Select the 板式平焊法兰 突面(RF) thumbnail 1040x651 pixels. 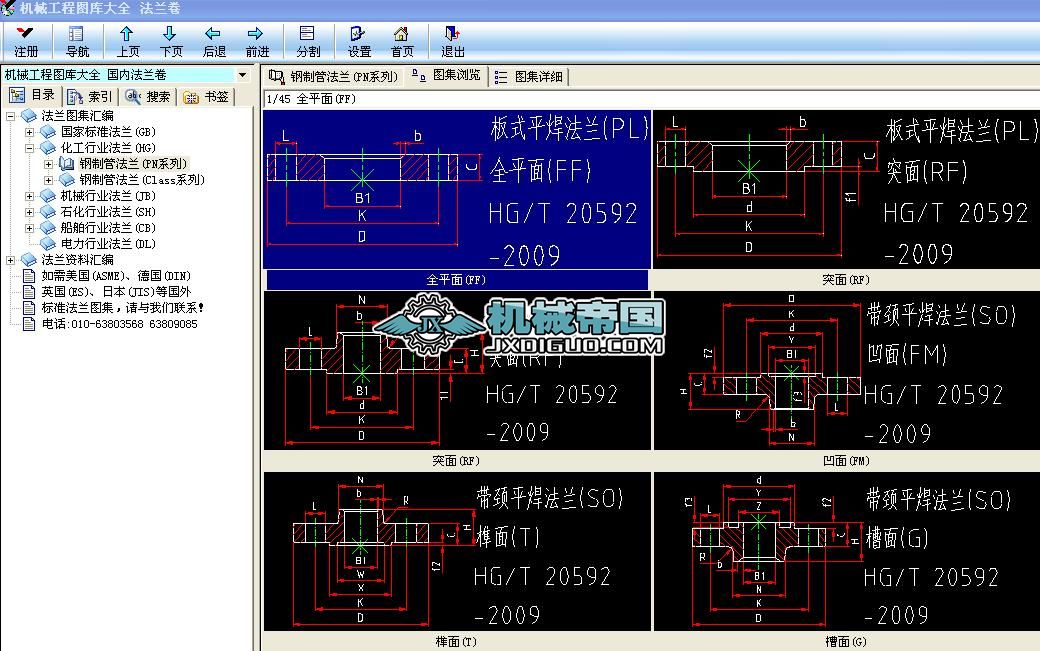(x=847, y=190)
